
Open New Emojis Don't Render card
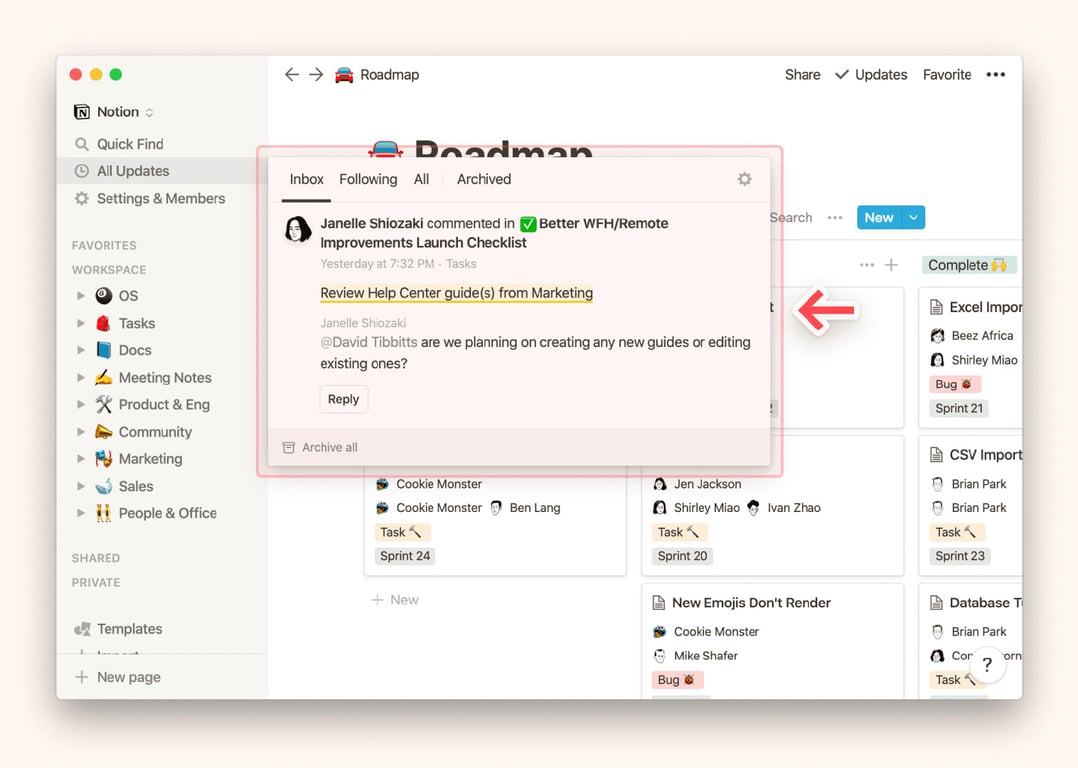(751, 603)
